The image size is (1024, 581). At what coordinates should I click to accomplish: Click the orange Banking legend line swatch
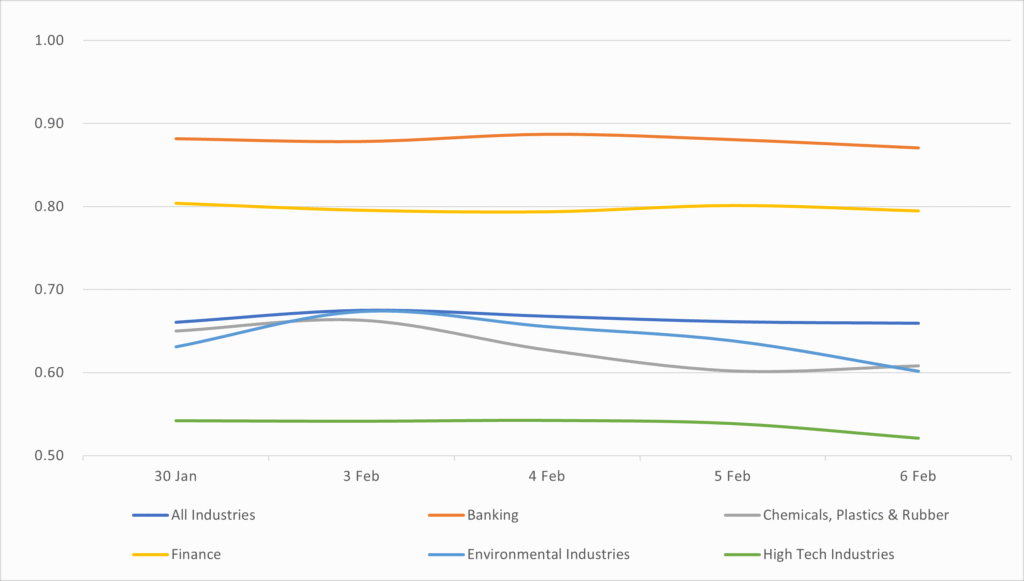pos(445,515)
